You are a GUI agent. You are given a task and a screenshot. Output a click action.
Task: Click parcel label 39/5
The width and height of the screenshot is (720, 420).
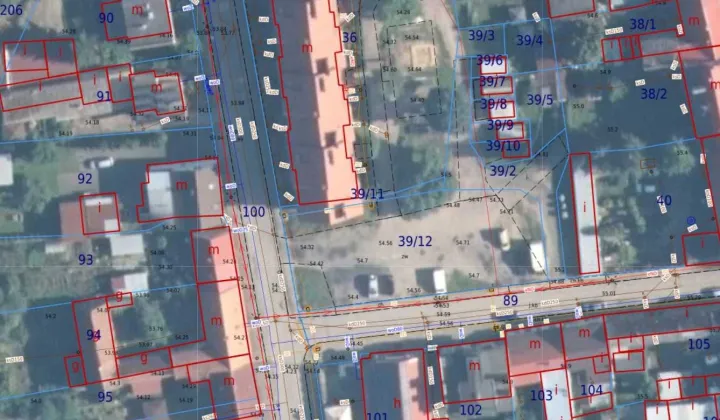[540, 100]
